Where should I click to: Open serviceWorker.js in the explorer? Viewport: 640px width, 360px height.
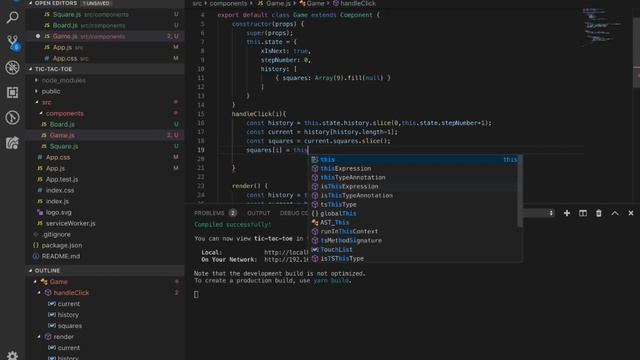click(105, 223)
